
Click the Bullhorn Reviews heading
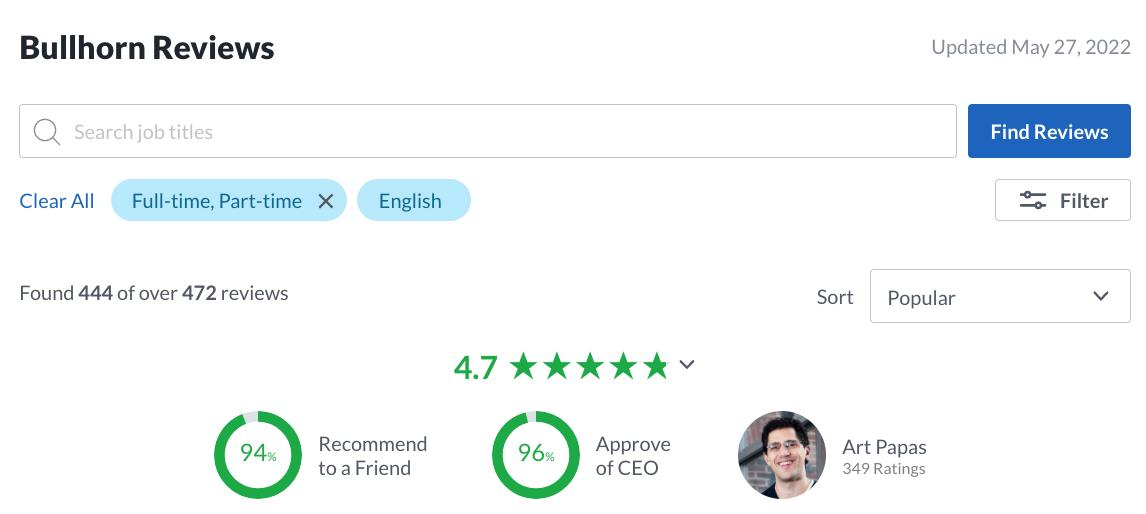point(147,48)
